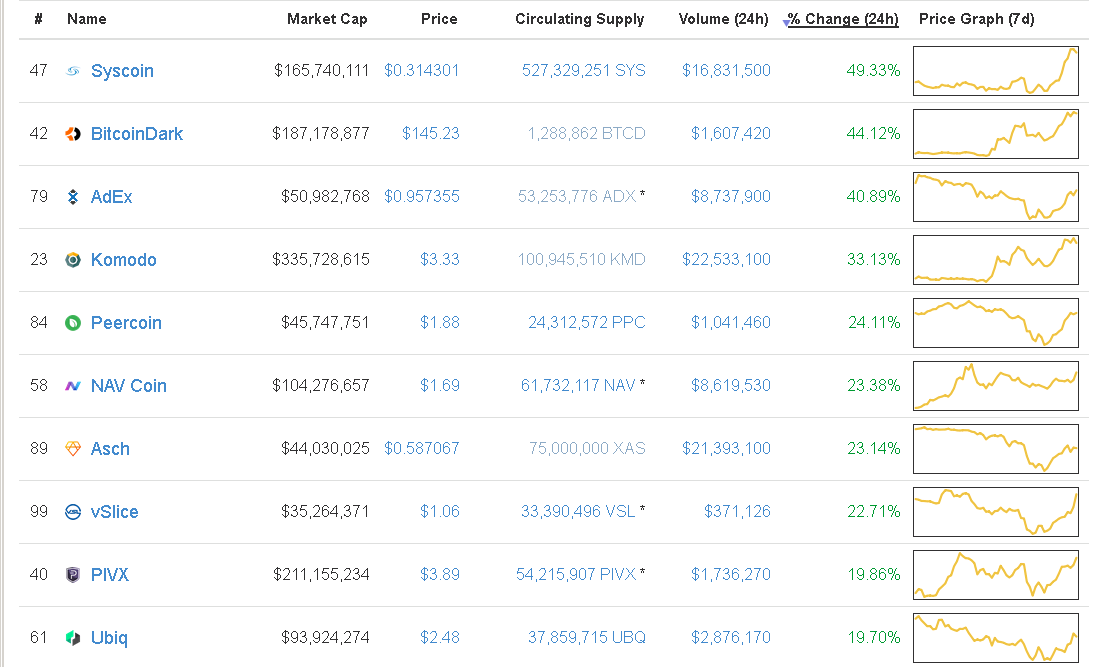
Task: Click the PIVX coin logo icon
Action: [72, 575]
